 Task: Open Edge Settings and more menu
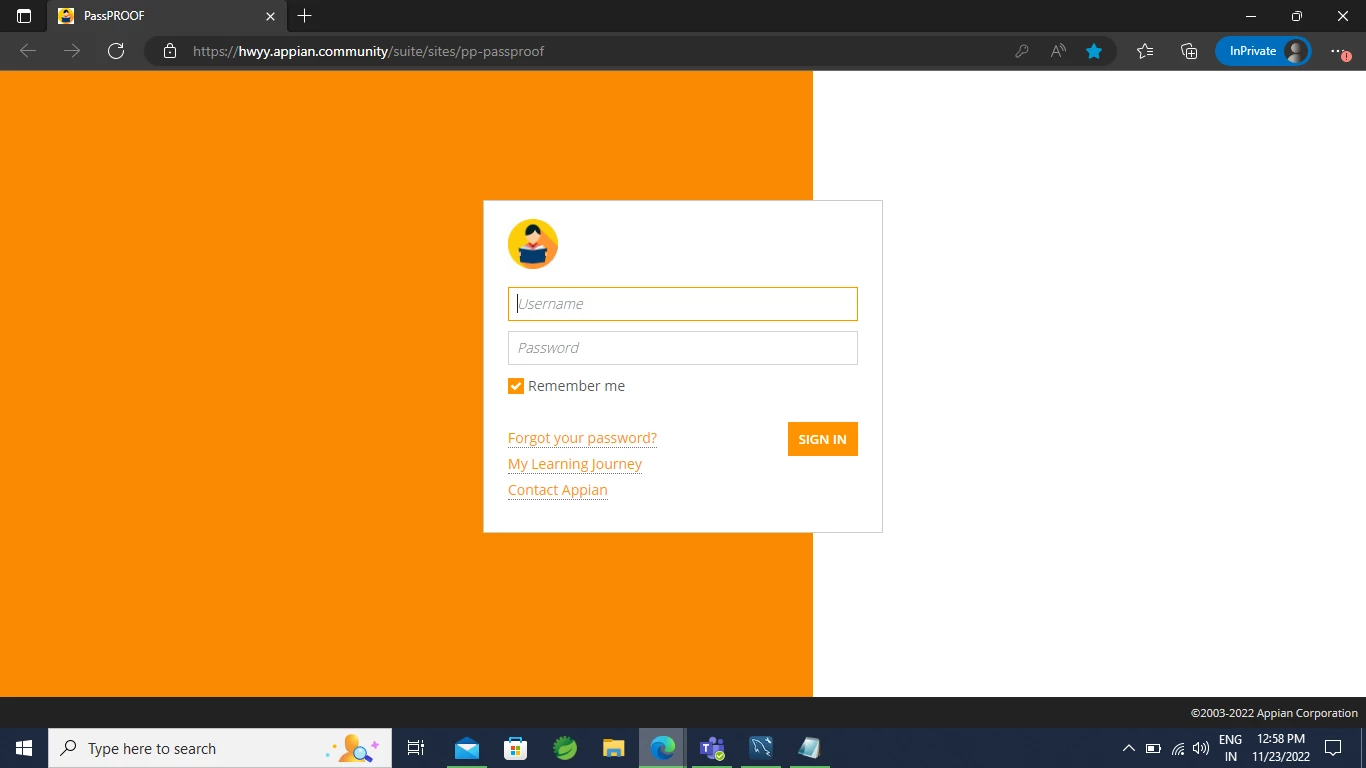click(1339, 51)
